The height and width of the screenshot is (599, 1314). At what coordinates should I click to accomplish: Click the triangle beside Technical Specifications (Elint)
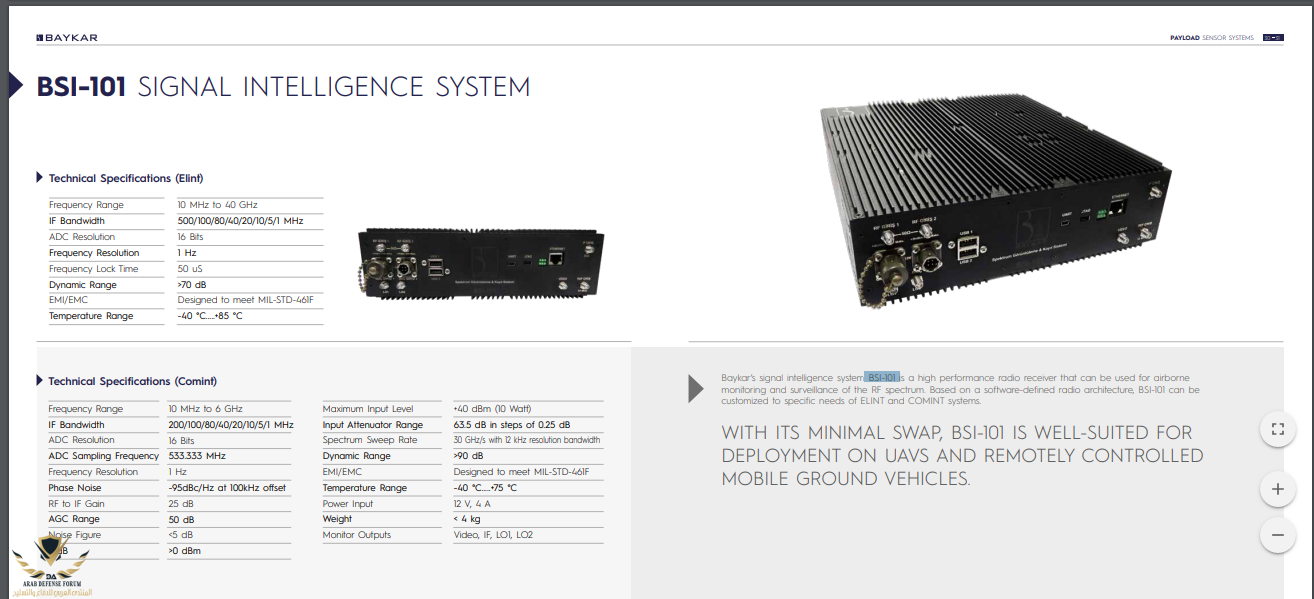click(x=40, y=178)
